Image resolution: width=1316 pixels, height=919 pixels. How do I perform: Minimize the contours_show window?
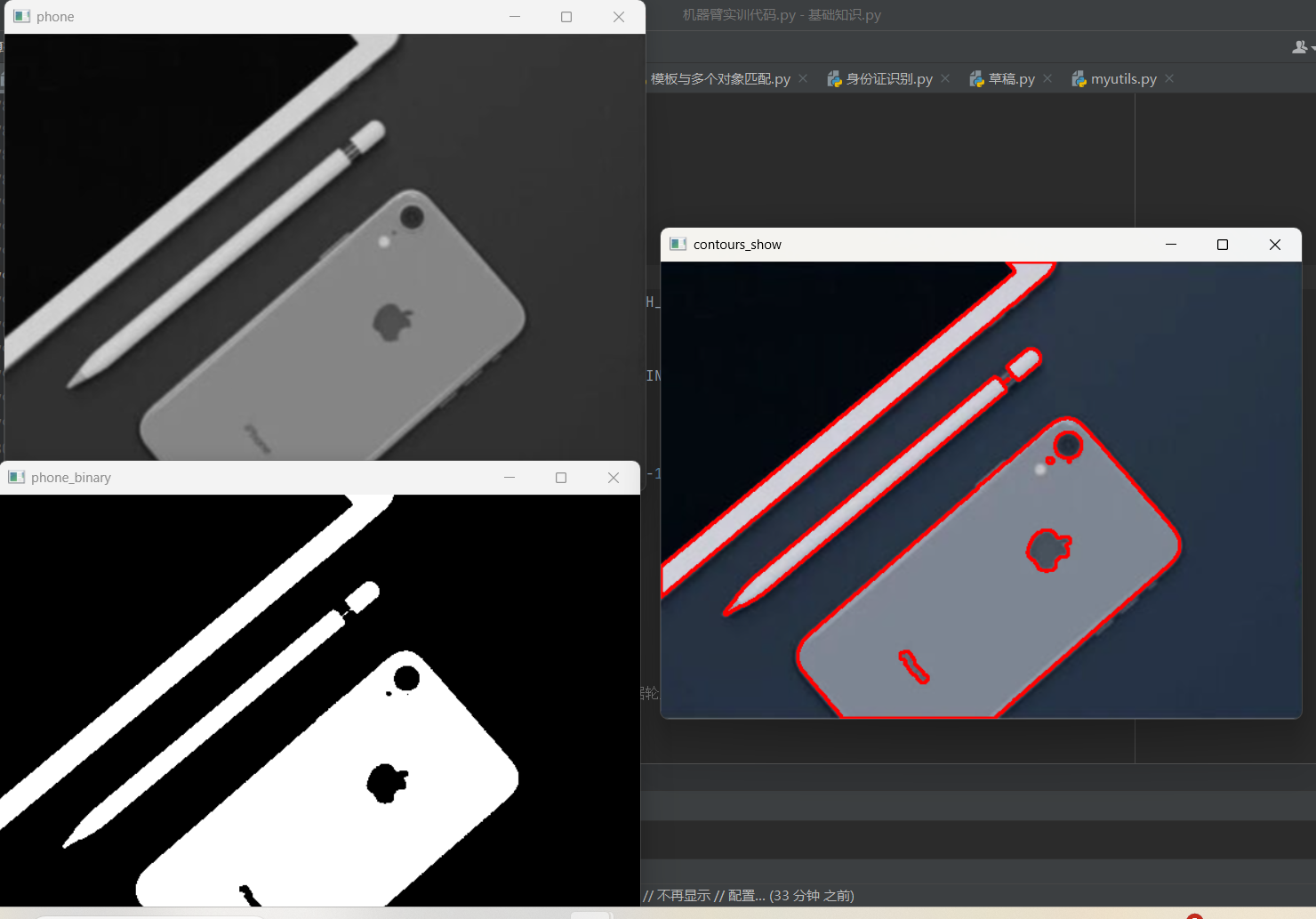click(x=1171, y=245)
